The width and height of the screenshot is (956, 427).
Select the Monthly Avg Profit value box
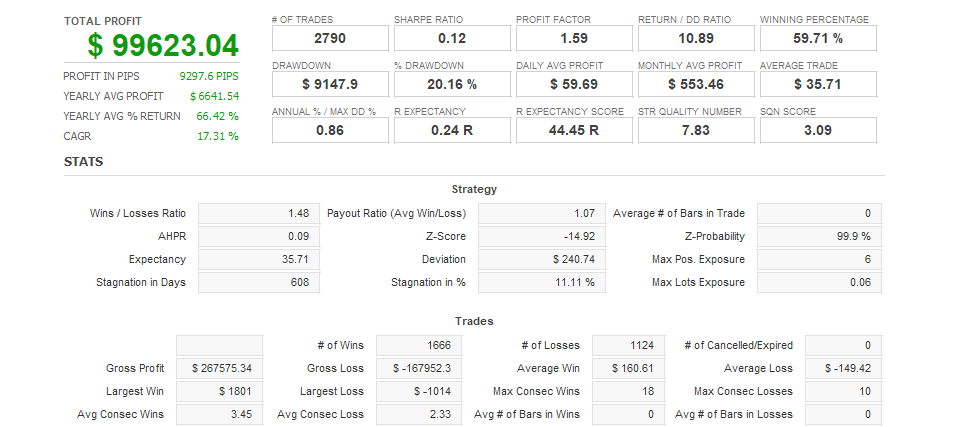pyautogui.click(x=696, y=84)
